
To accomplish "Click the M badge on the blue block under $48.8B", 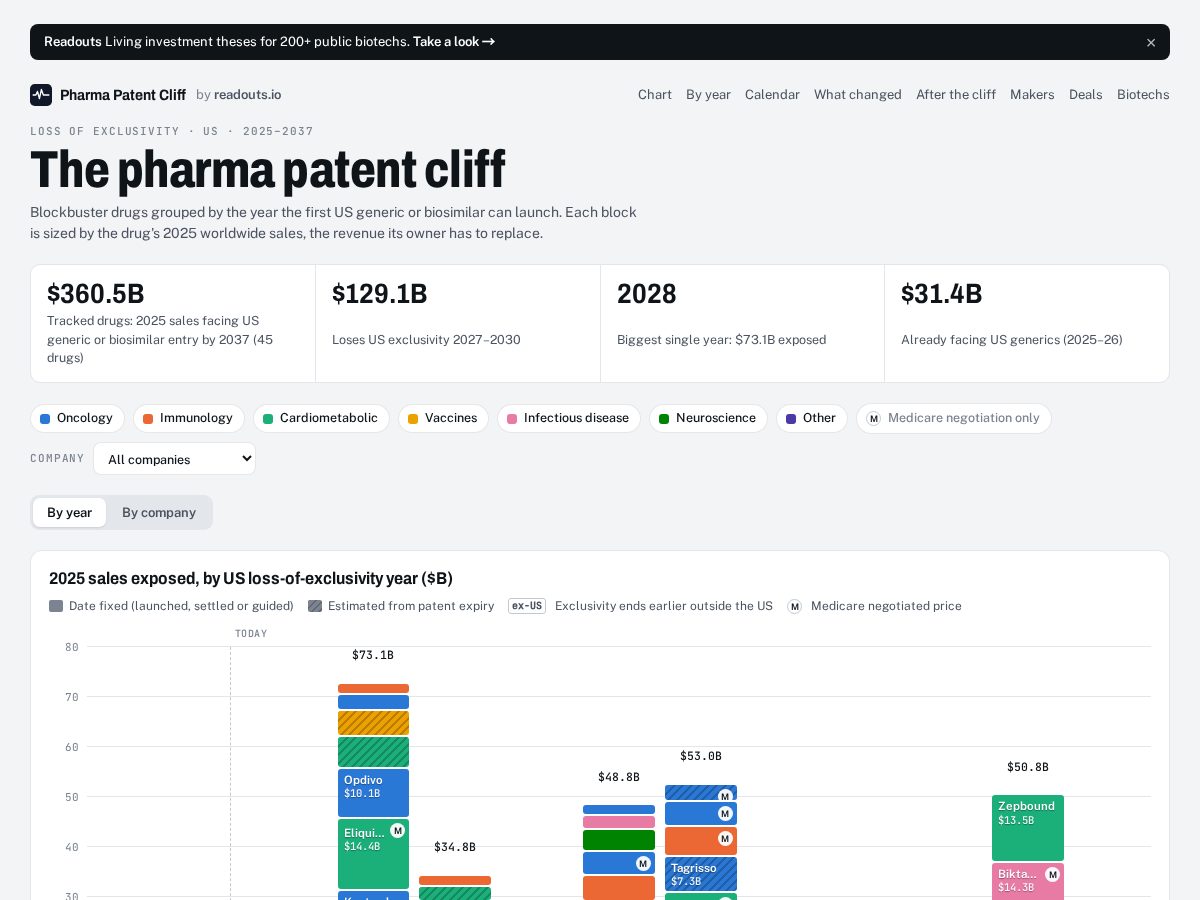I will (643, 863).
